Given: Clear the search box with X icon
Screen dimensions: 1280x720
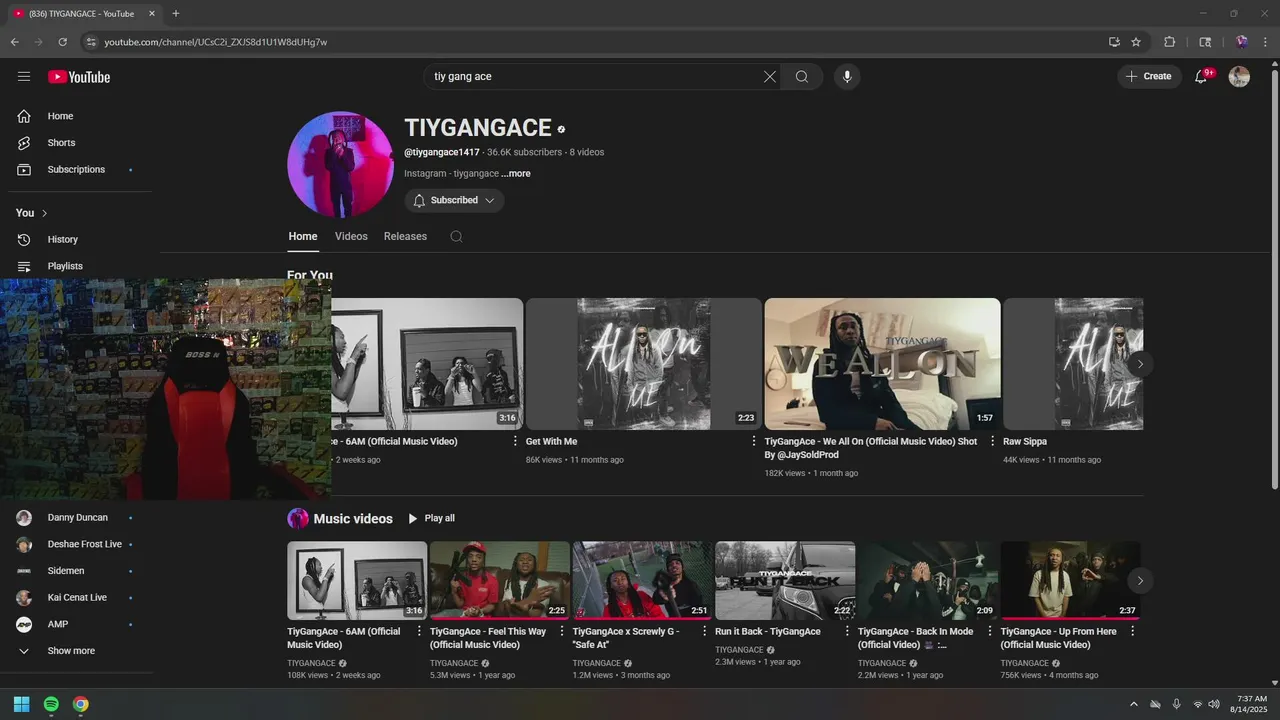Looking at the screenshot, I should (x=770, y=77).
